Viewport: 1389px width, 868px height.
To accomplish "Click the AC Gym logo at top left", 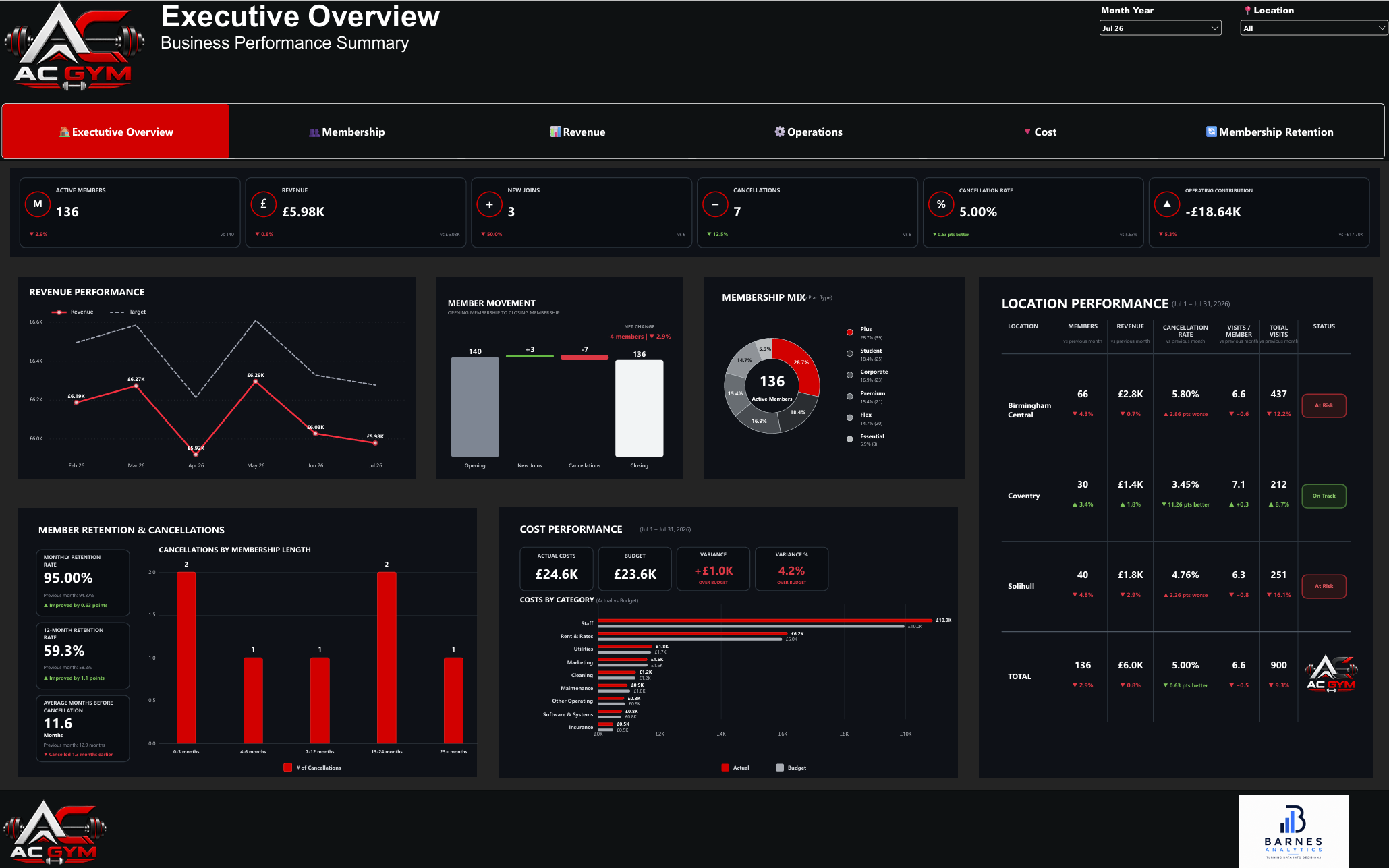I will pos(74,47).
